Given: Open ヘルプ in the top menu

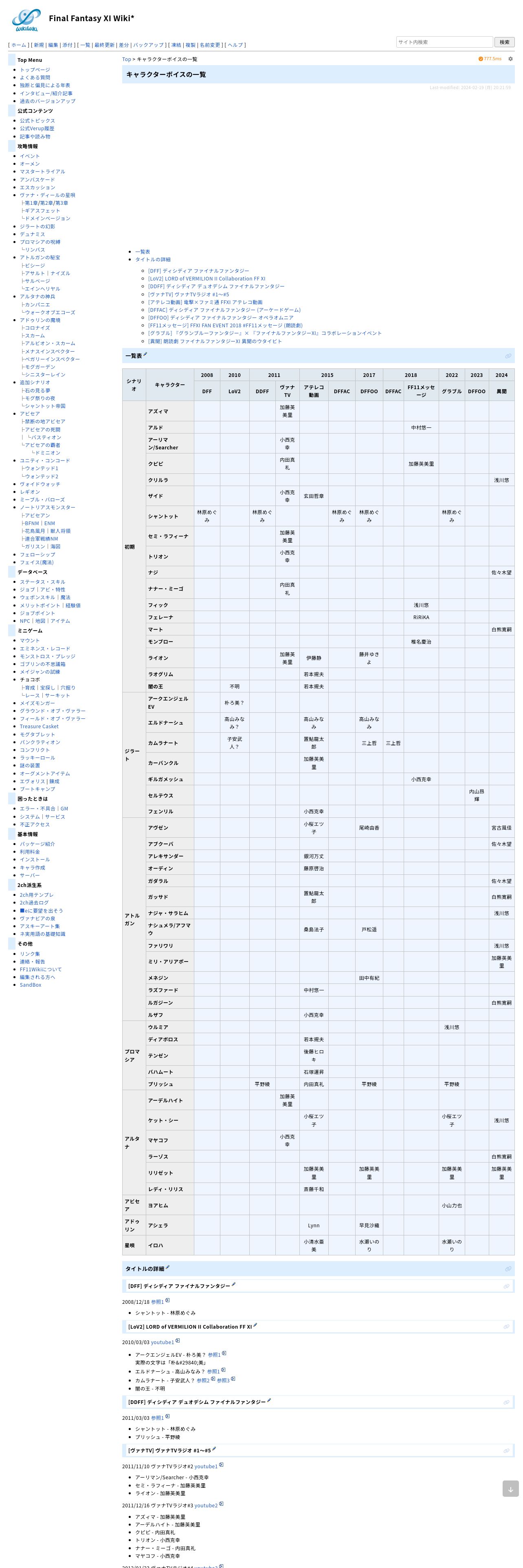Looking at the screenshot, I should [235, 45].
